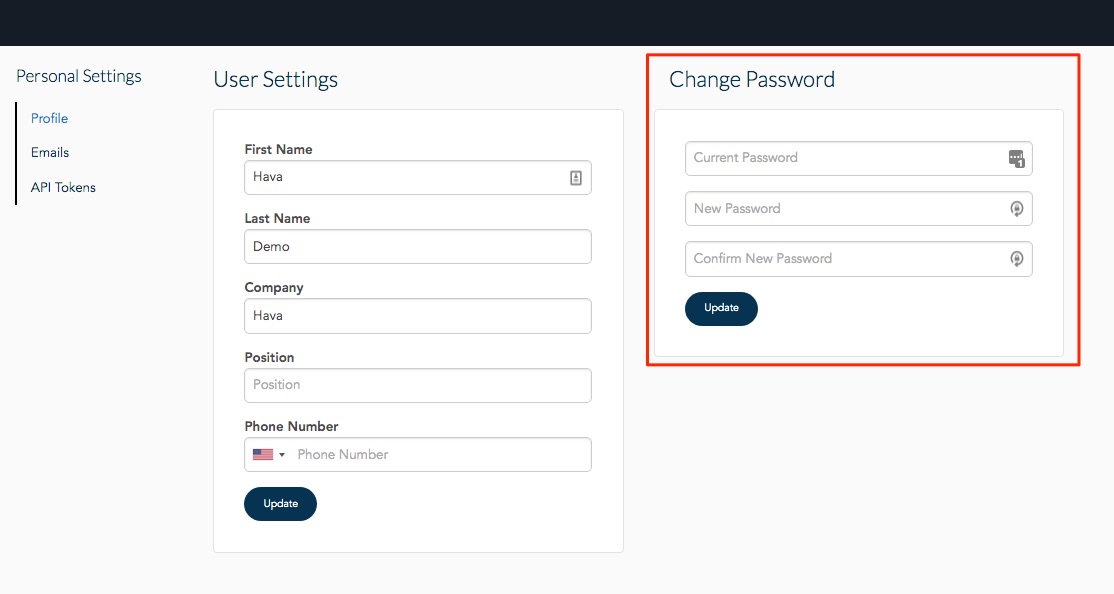The width and height of the screenshot is (1114, 594).
Task: Open the API Tokens section
Action: 63,187
